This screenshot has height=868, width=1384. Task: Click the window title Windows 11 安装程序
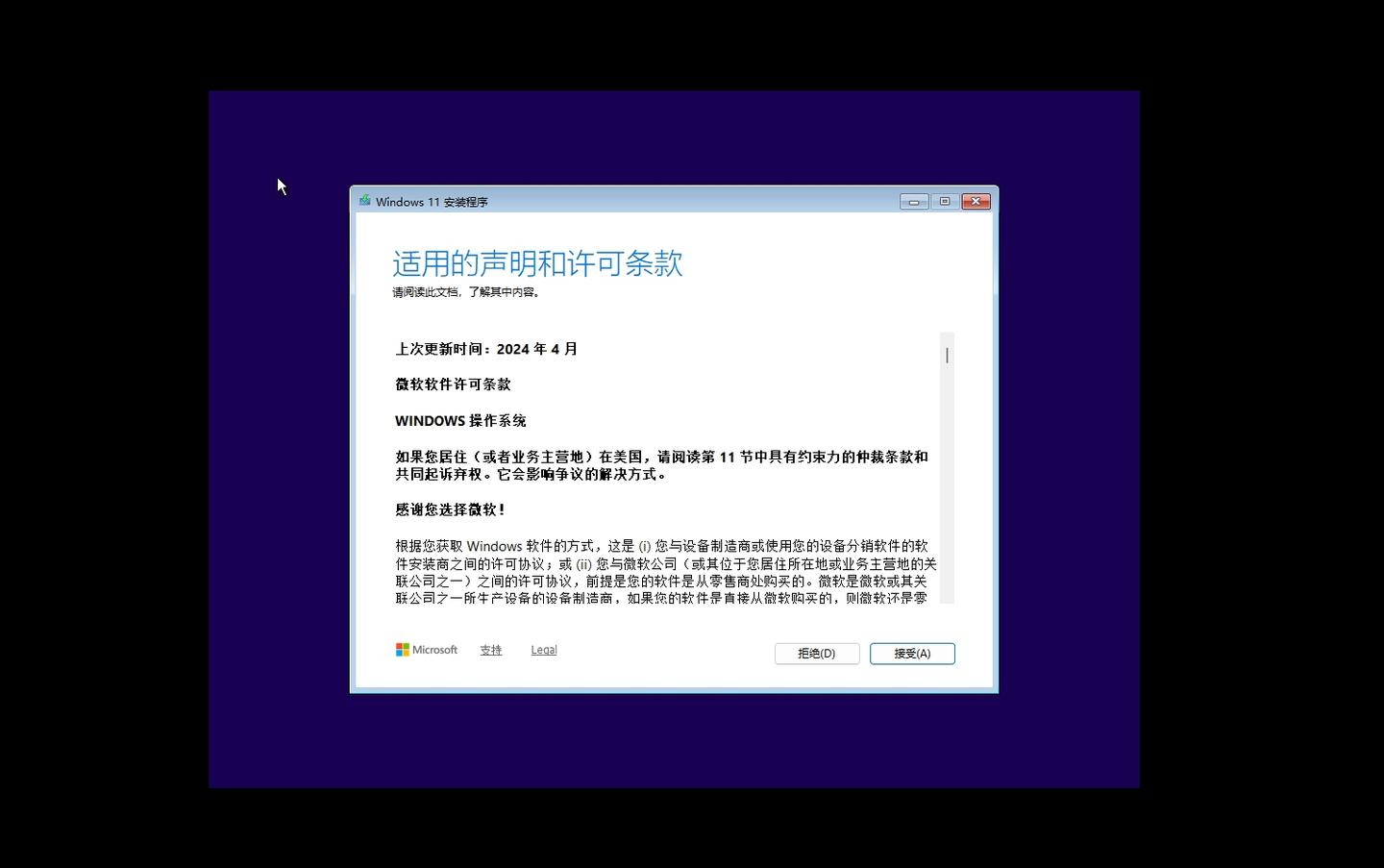point(432,202)
